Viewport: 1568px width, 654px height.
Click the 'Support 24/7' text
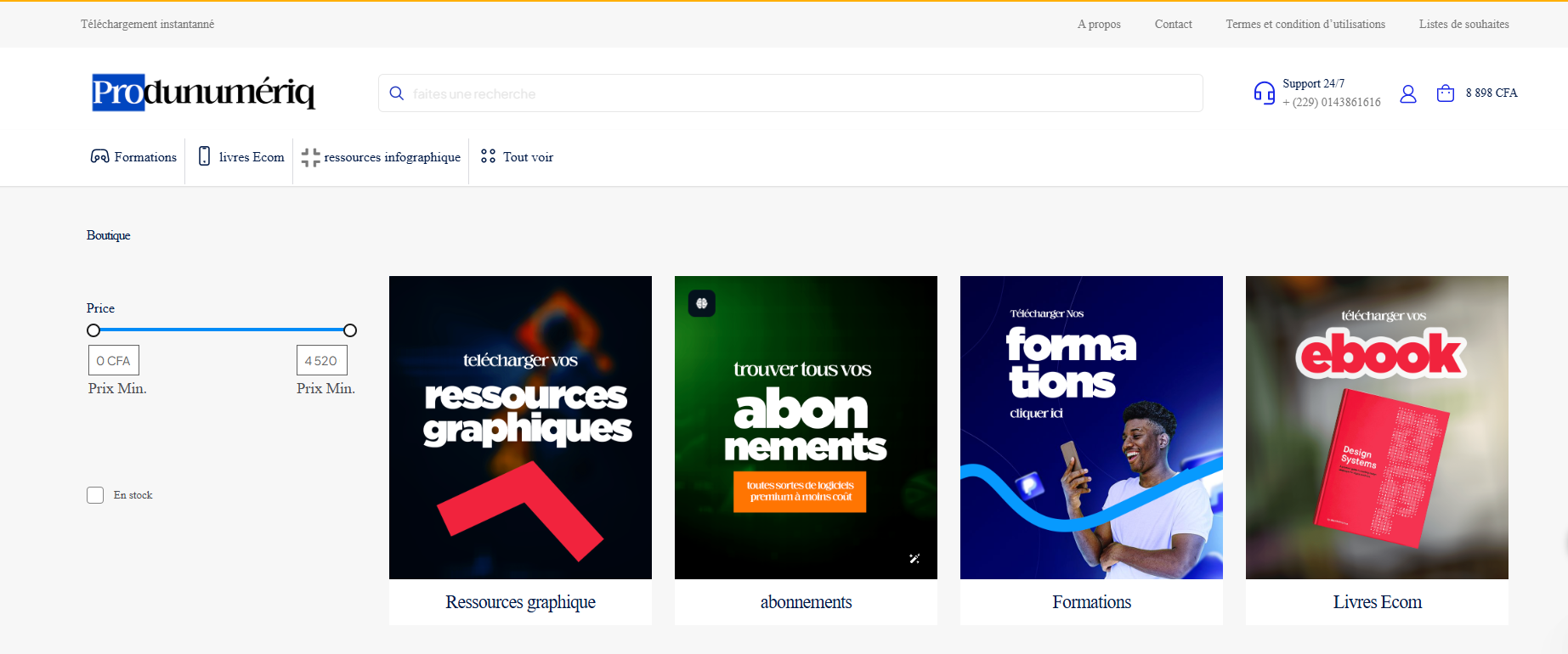coord(1313,84)
